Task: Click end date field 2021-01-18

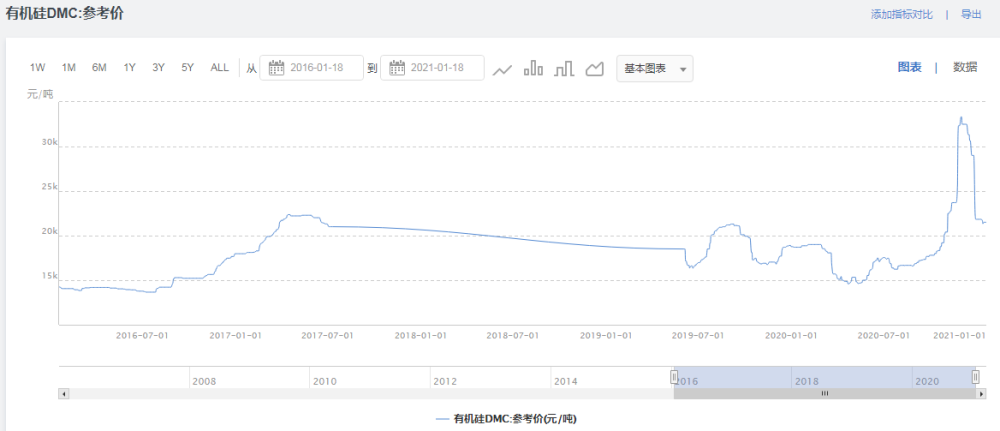Action: pyautogui.click(x=432, y=68)
